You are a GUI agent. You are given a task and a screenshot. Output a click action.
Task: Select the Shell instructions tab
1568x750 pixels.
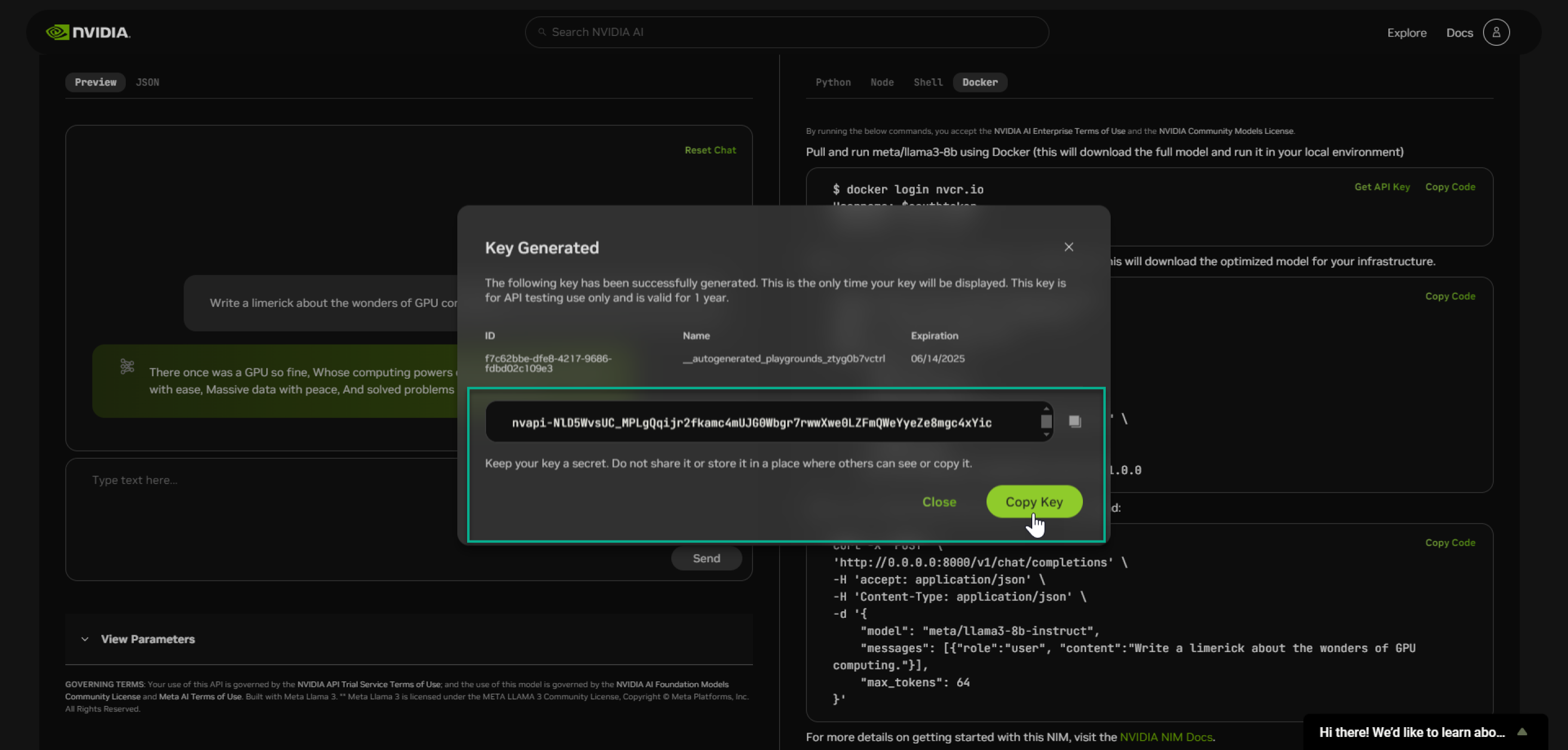pyautogui.click(x=927, y=82)
